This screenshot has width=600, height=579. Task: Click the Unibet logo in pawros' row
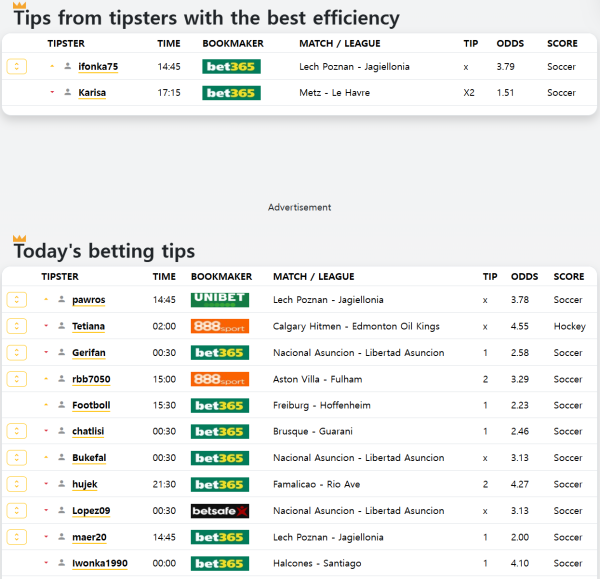click(x=219, y=300)
